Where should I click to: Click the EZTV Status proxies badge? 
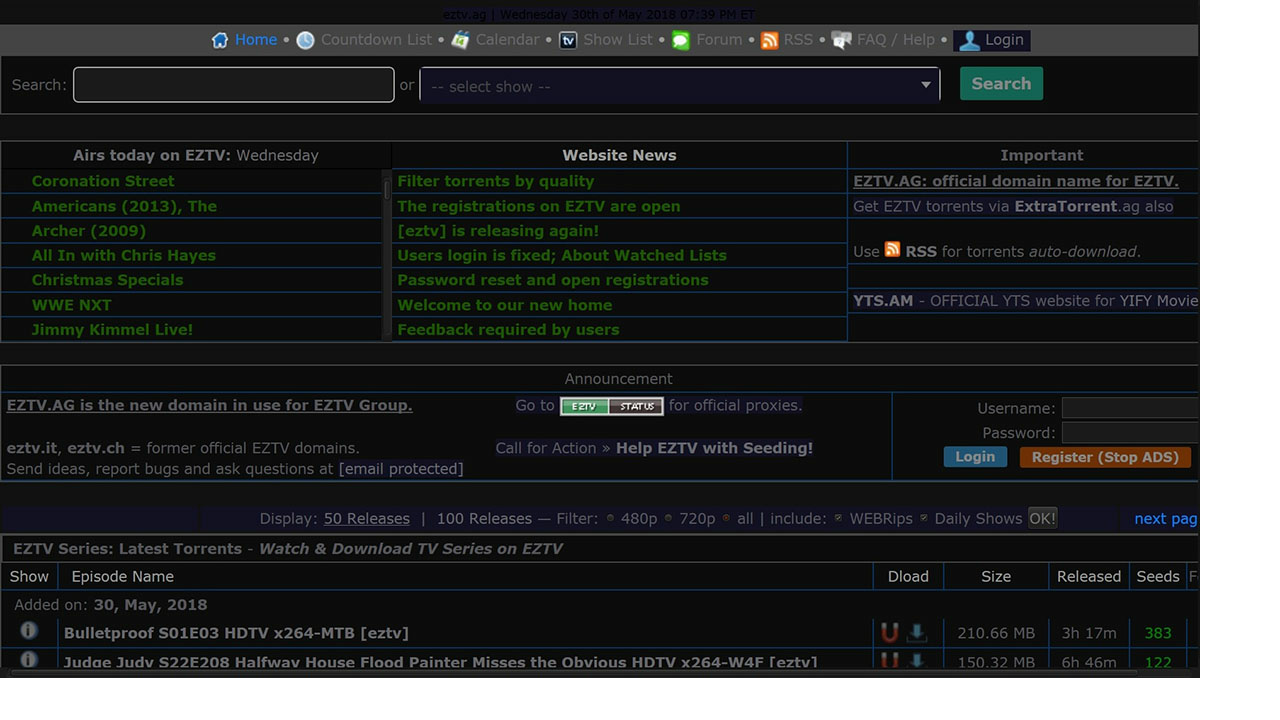(x=611, y=406)
